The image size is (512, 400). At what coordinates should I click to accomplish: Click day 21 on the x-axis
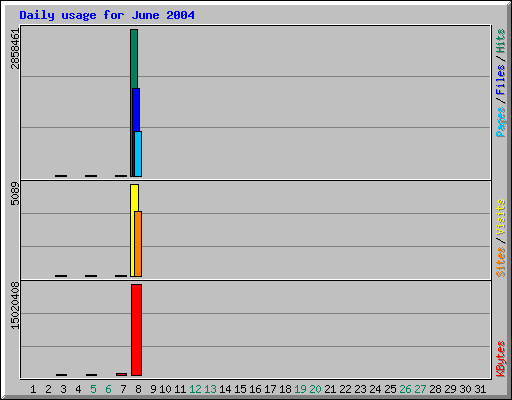(330, 389)
